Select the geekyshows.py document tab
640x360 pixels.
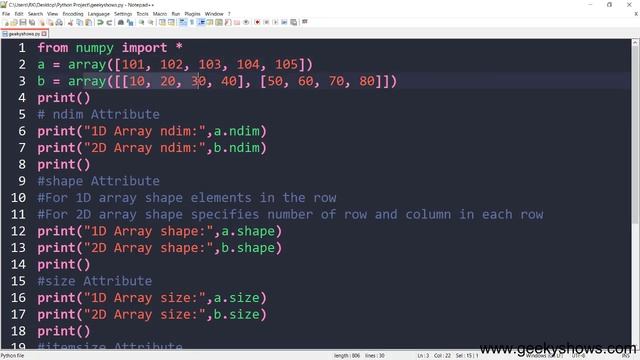[24, 34]
